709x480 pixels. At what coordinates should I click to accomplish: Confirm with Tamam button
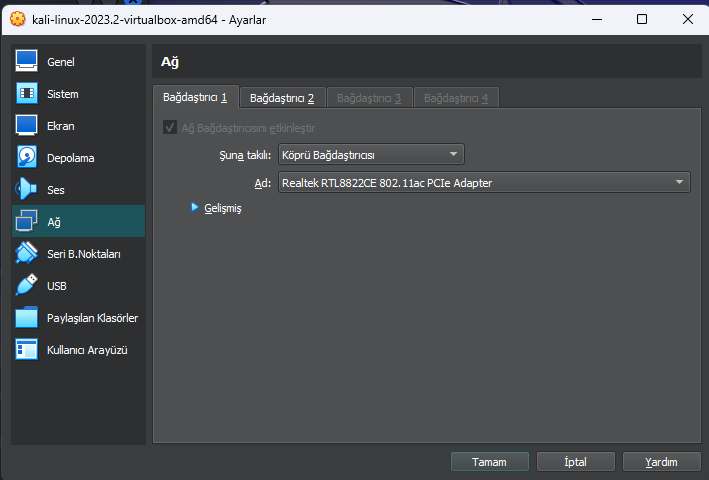pos(490,462)
